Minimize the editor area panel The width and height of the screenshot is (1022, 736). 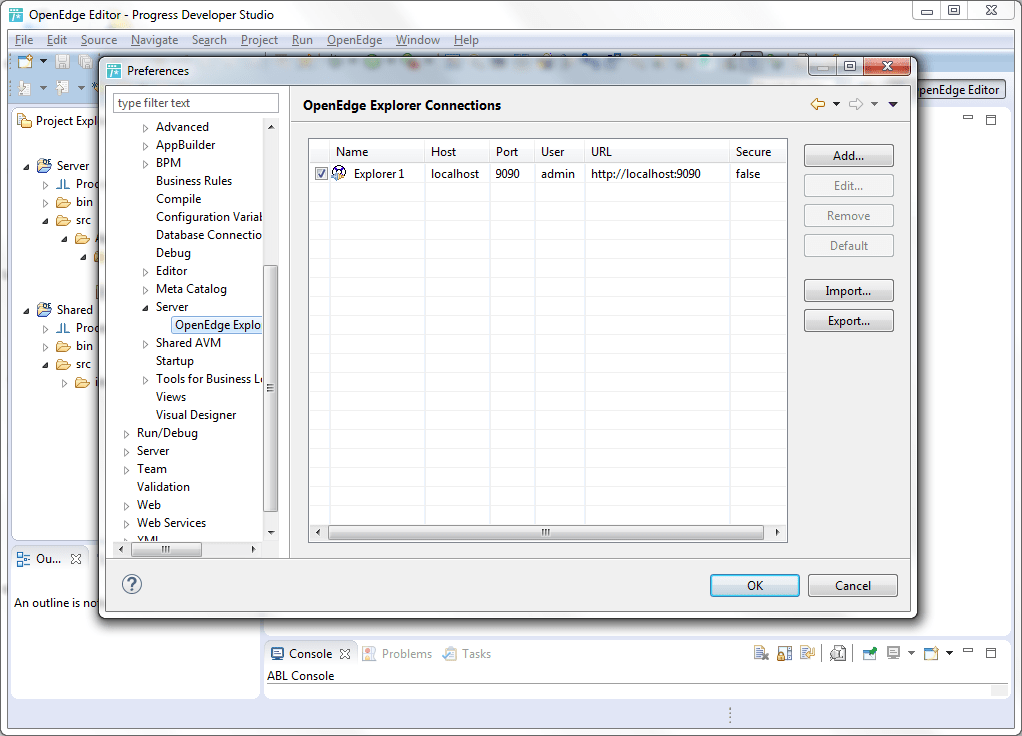tap(968, 118)
